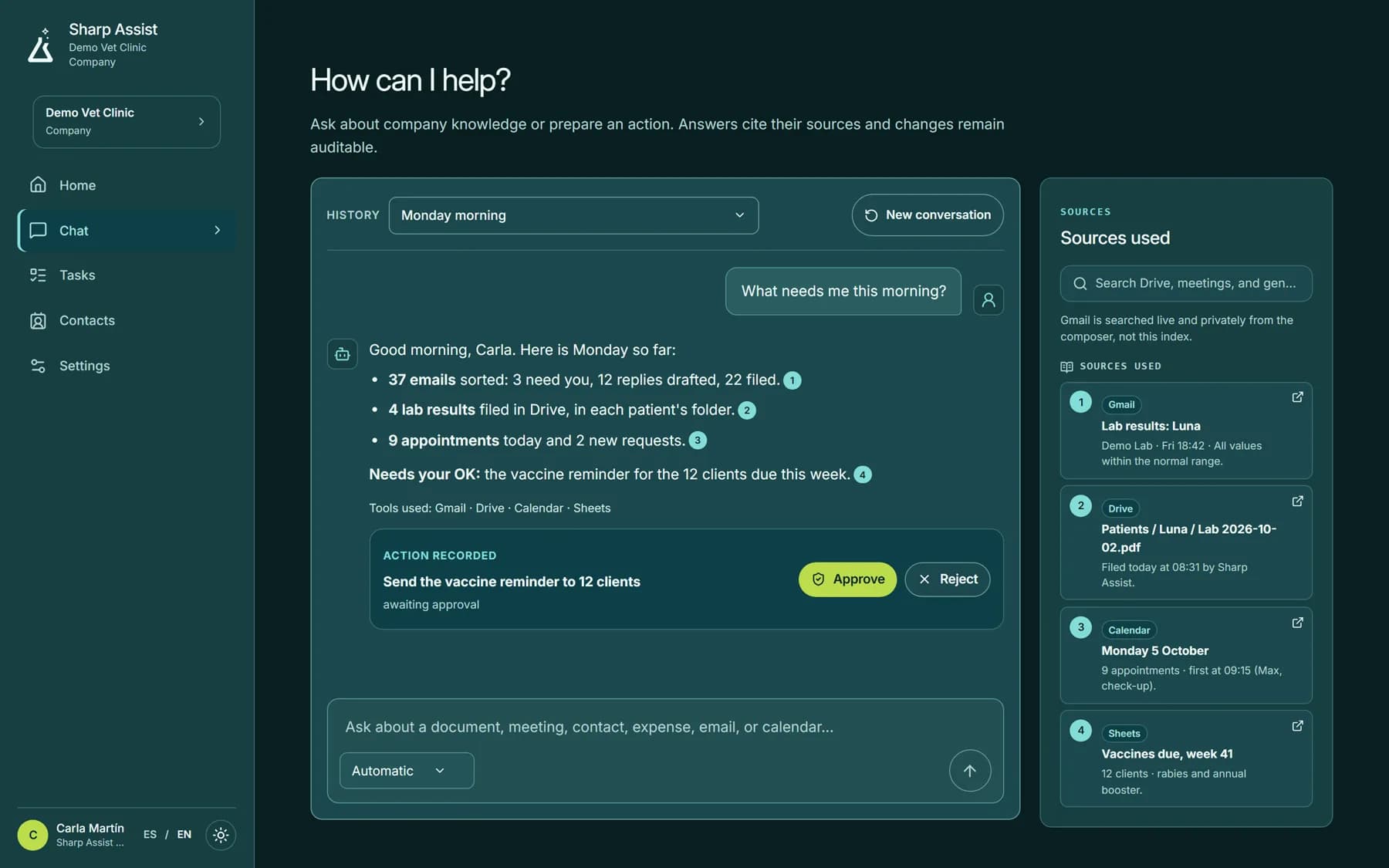Click citation badge 2 after lab results line
The width and height of the screenshot is (1389, 868).
tap(747, 410)
